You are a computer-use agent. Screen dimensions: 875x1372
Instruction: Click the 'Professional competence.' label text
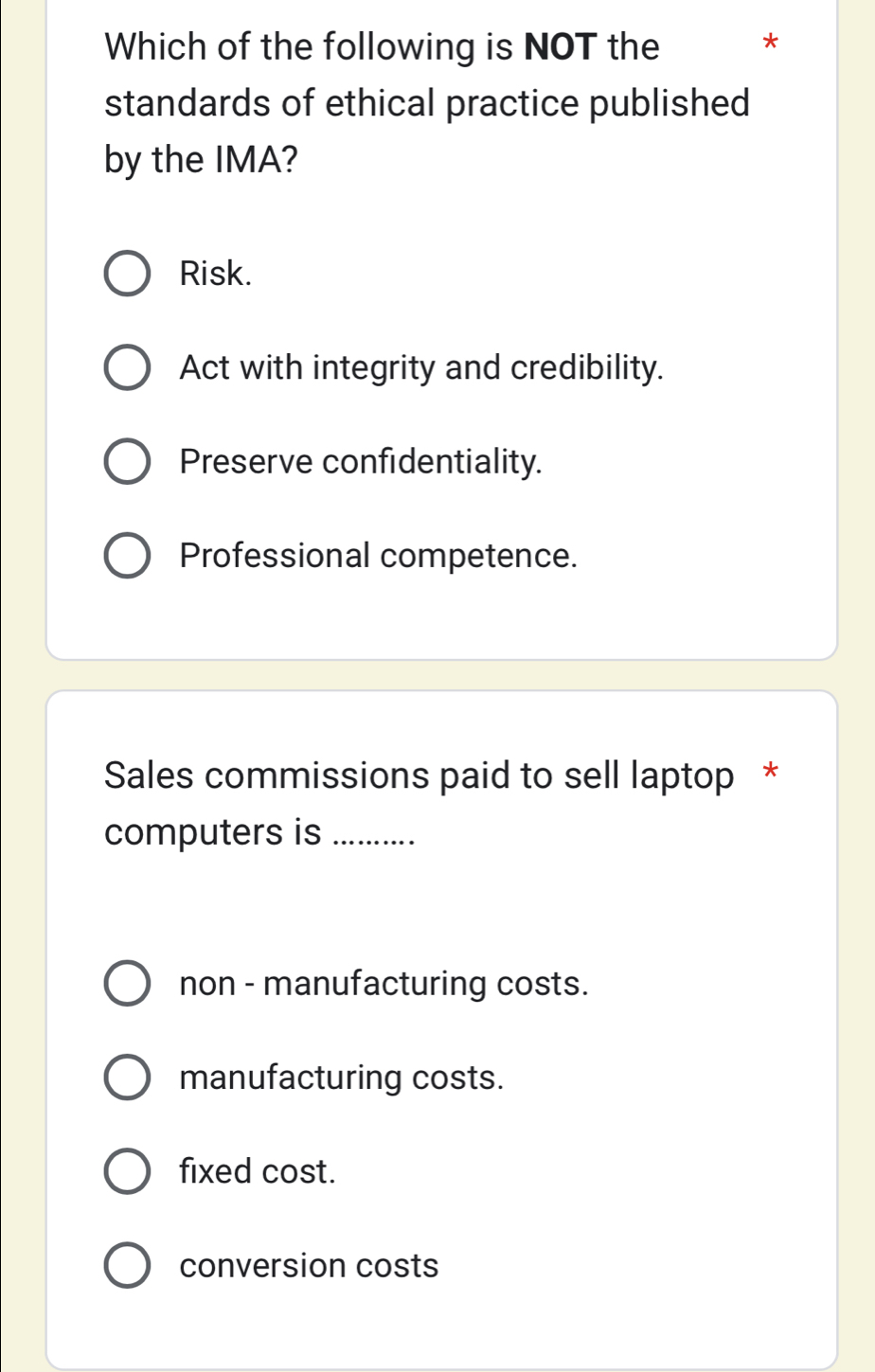(378, 556)
